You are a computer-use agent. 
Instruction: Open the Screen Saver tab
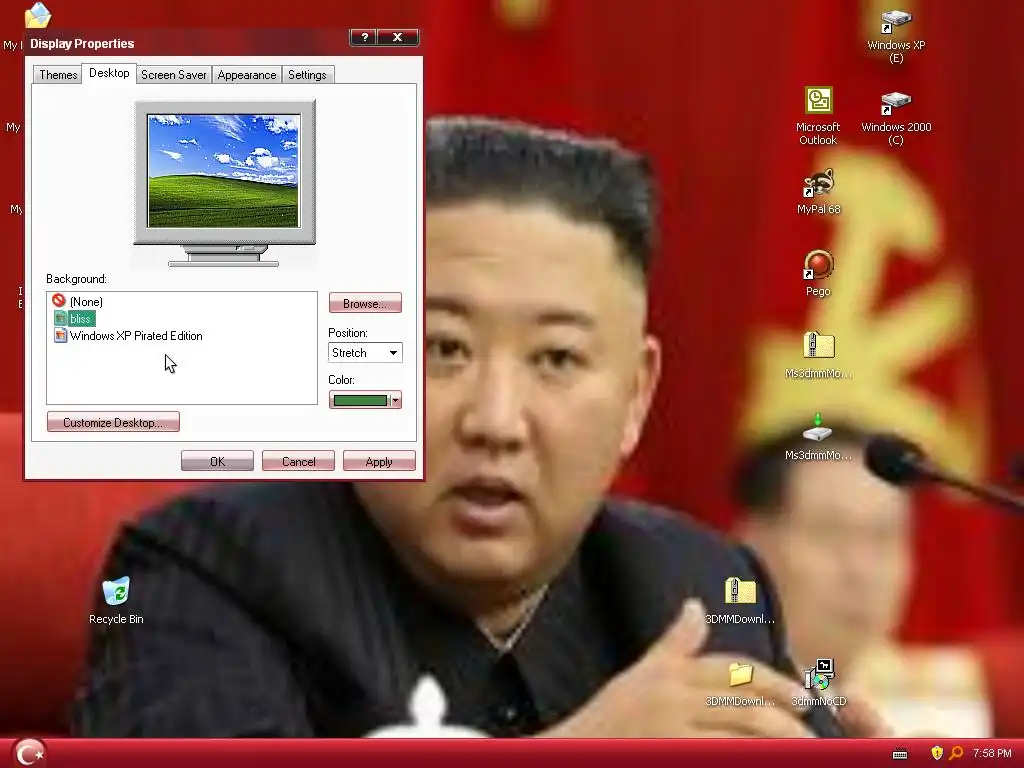(174, 74)
